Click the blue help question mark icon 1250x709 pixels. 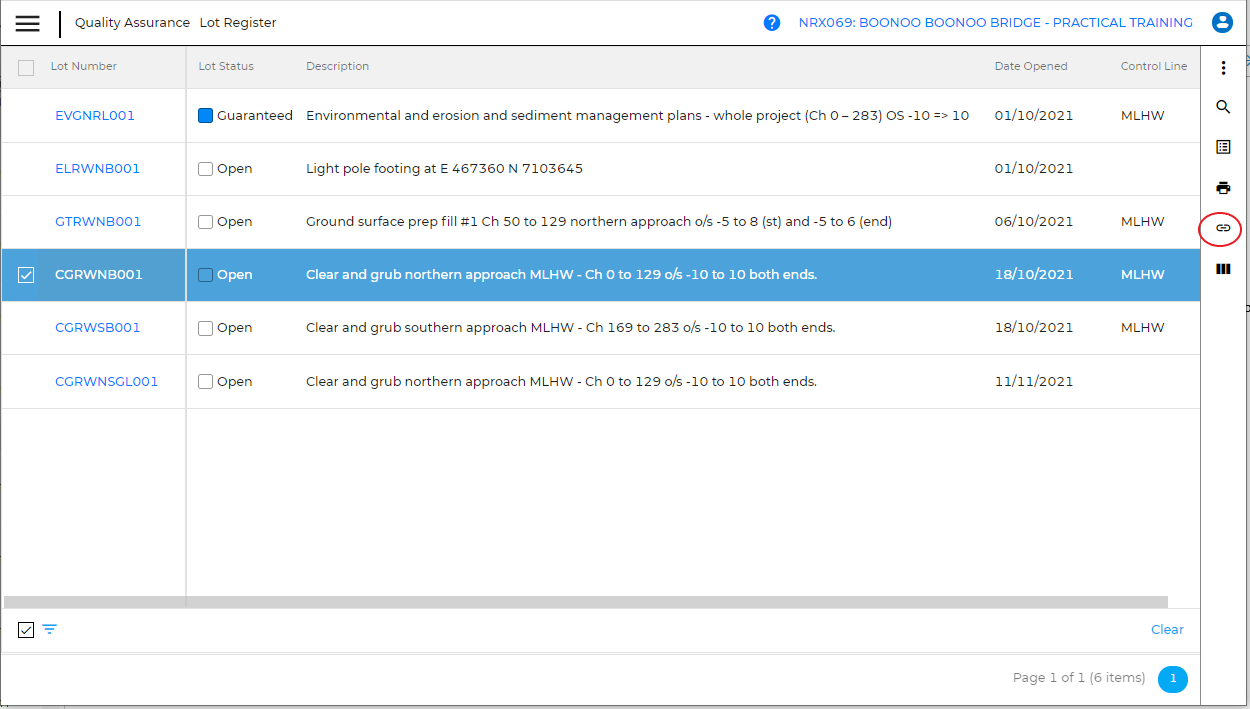[772, 23]
